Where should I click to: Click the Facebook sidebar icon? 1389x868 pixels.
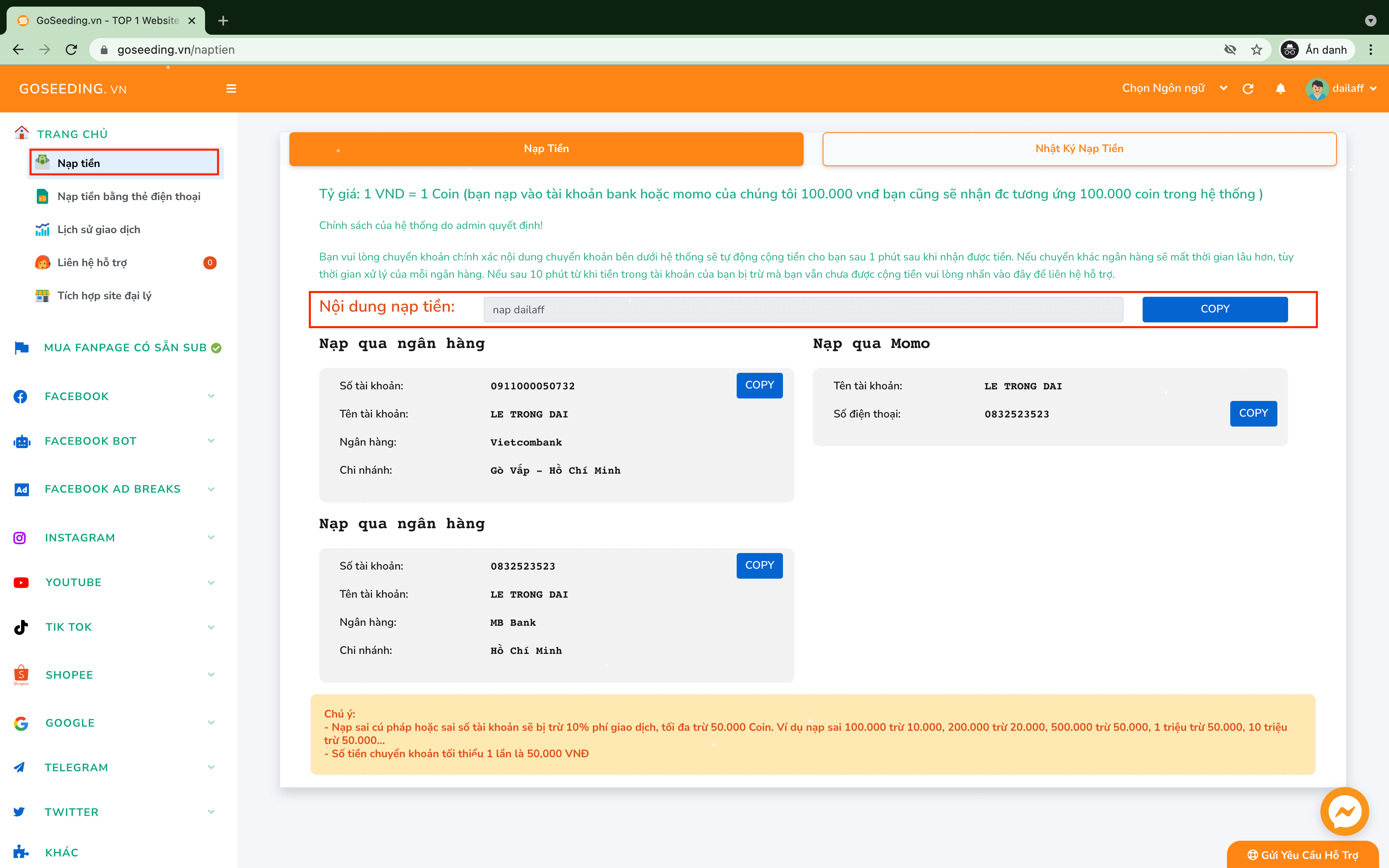pyautogui.click(x=20, y=395)
